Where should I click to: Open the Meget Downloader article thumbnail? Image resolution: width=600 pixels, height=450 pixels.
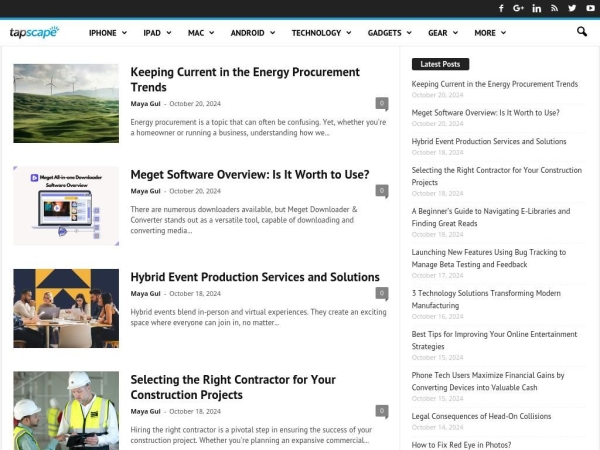click(66, 206)
